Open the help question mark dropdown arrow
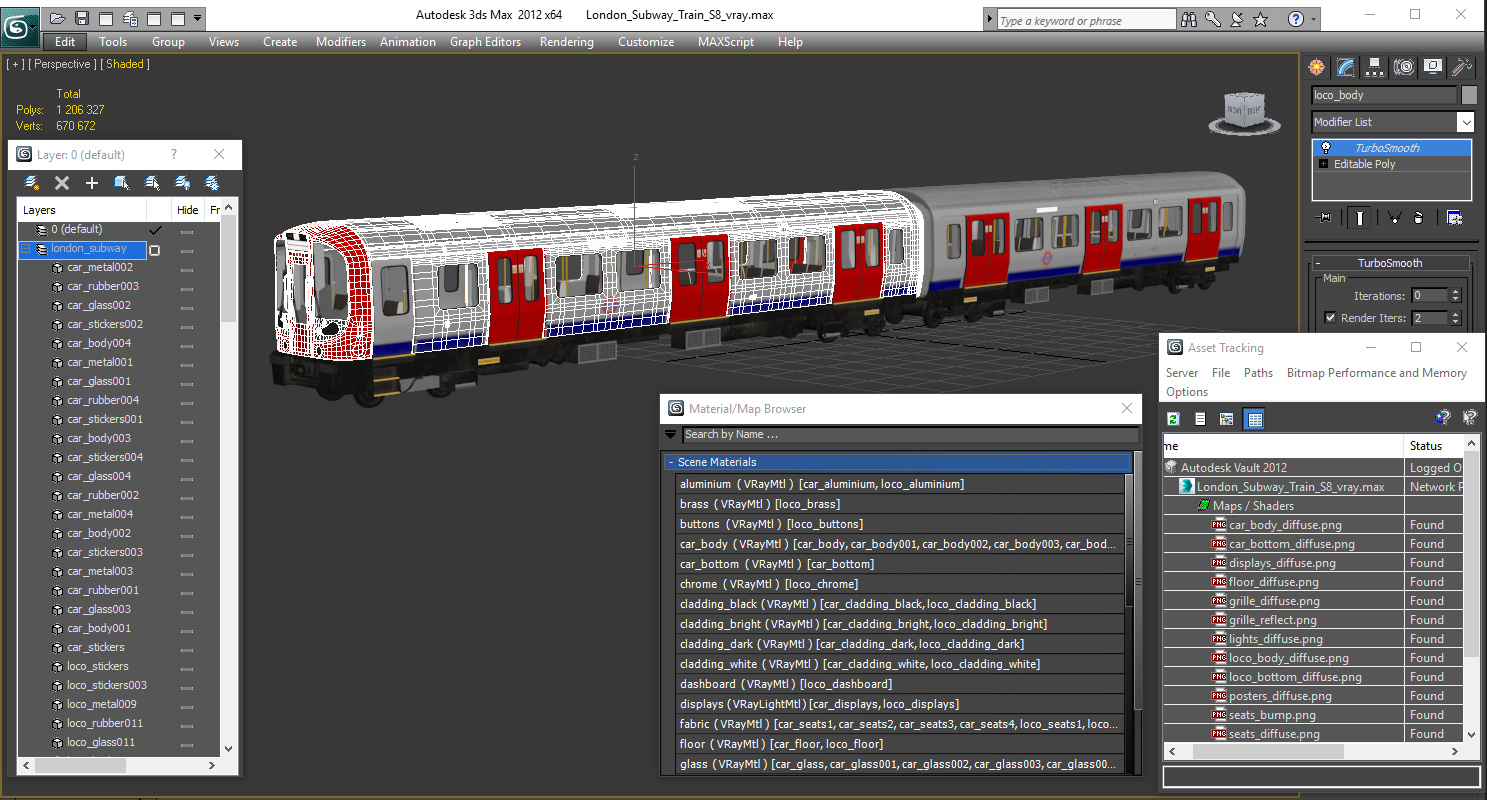The height and width of the screenshot is (800, 1487). 1314,19
